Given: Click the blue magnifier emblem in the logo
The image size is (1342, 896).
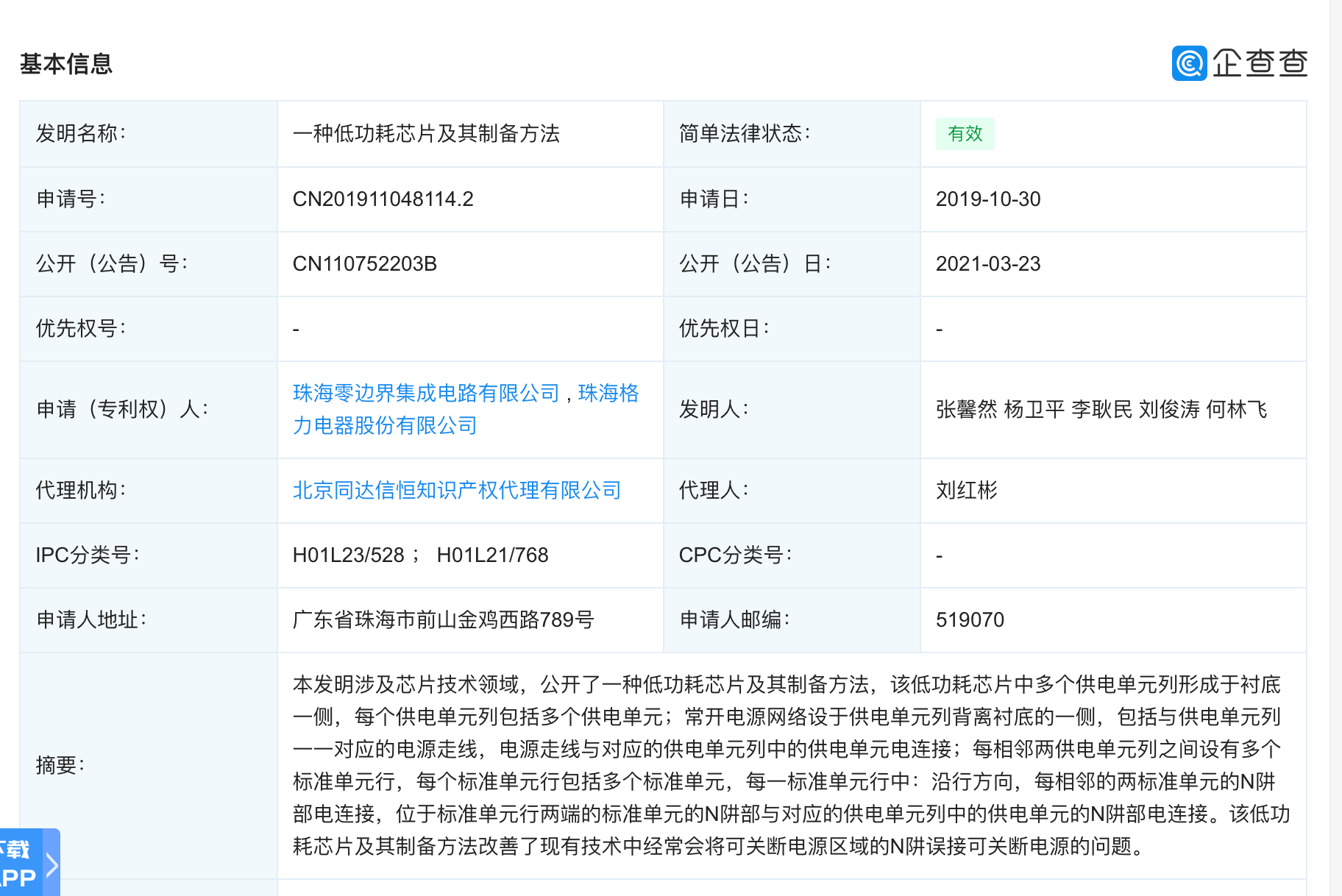Looking at the screenshot, I should point(1189,63).
